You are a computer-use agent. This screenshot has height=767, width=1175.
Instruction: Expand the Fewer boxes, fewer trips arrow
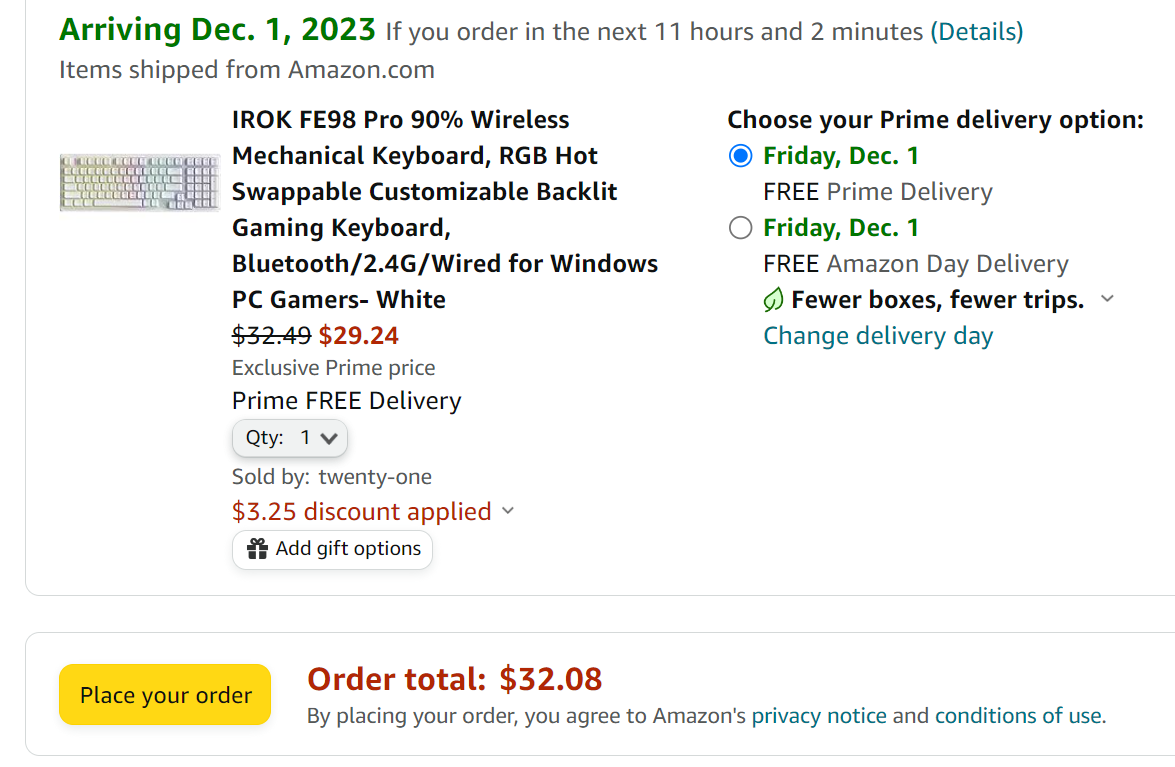pos(1107,299)
